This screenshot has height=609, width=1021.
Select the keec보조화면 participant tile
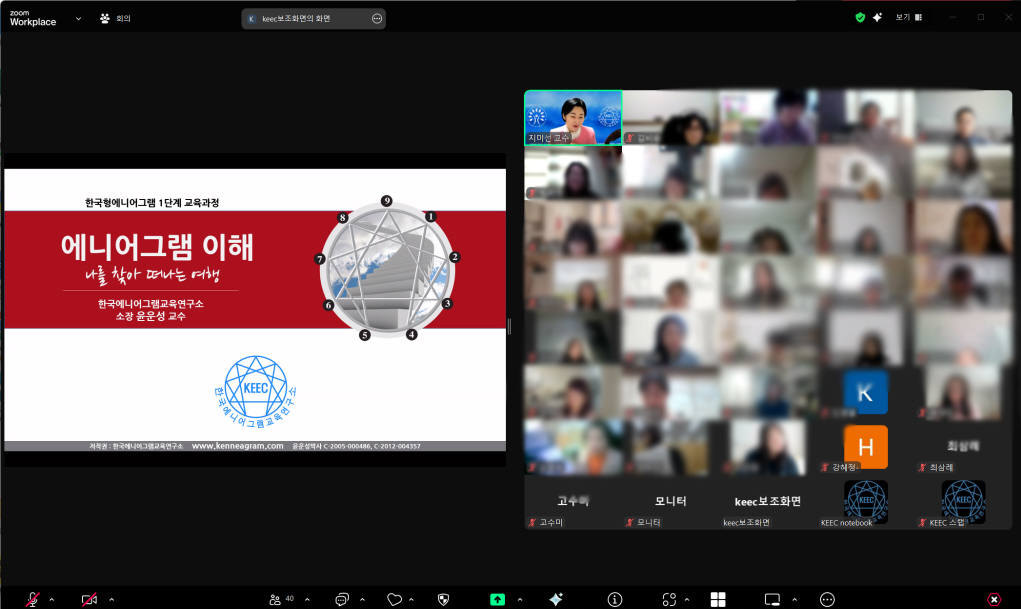coord(768,502)
